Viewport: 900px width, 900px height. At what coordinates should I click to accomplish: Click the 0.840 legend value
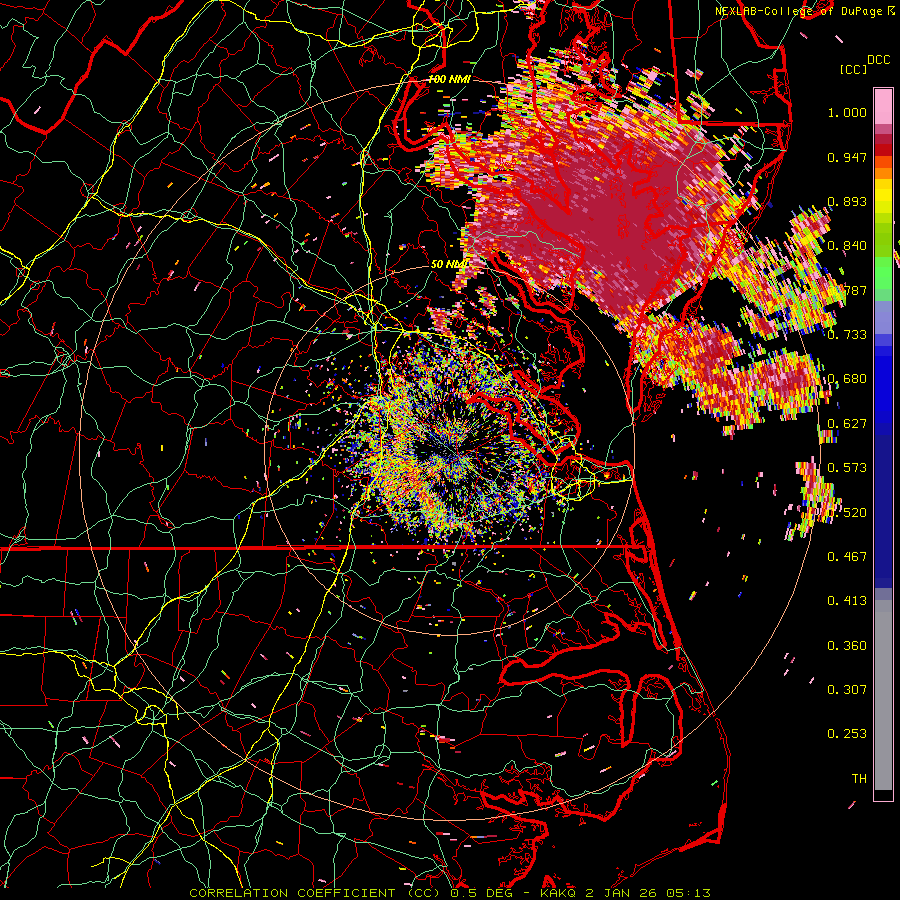(847, 246)
